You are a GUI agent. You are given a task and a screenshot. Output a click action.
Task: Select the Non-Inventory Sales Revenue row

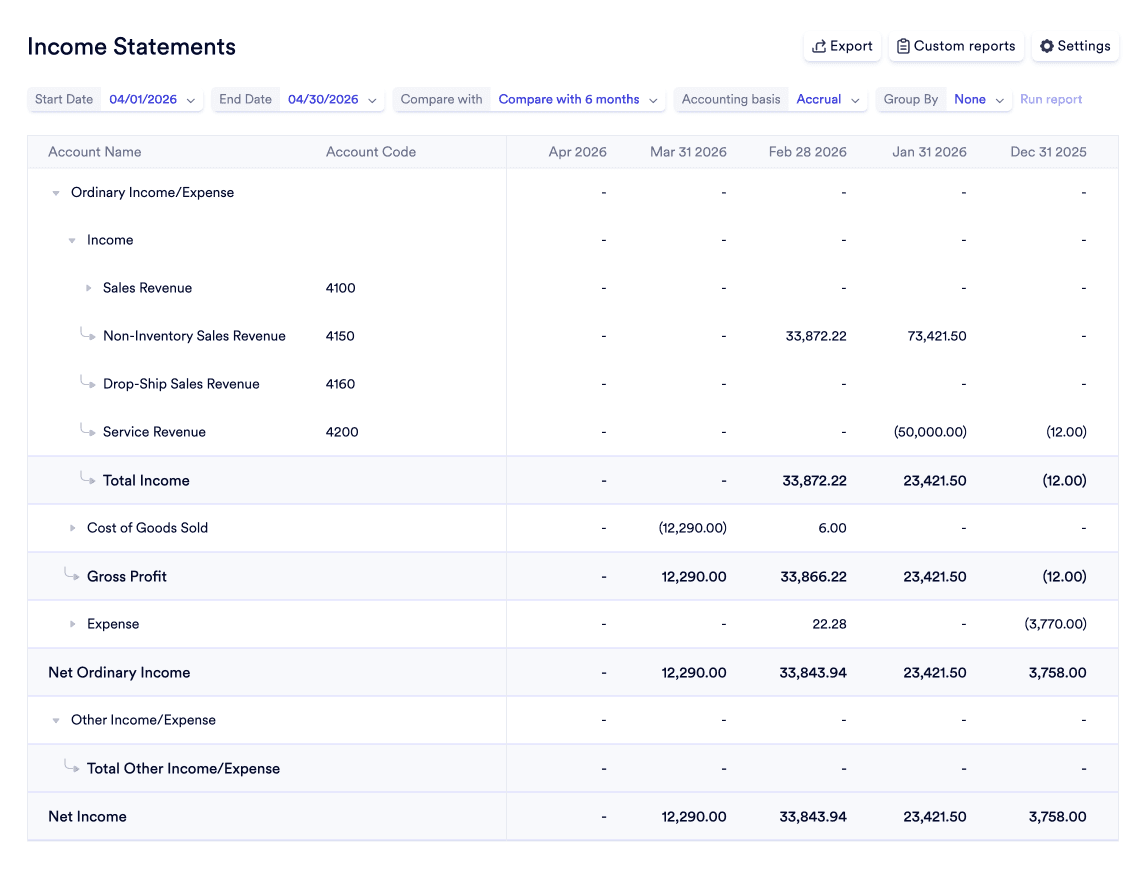click(x=194, y=337)
